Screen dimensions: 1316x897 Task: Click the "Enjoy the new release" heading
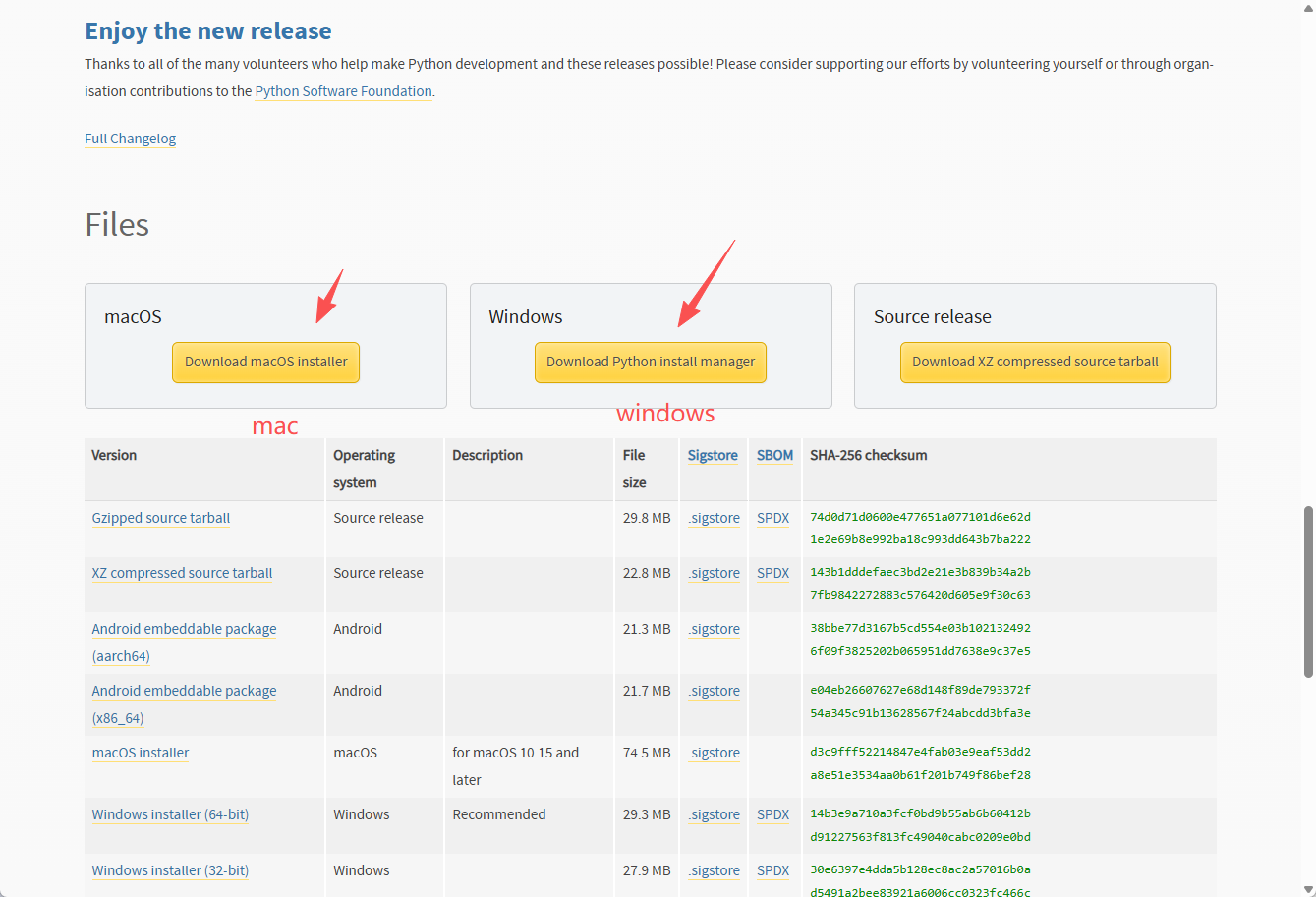(208, 31)
